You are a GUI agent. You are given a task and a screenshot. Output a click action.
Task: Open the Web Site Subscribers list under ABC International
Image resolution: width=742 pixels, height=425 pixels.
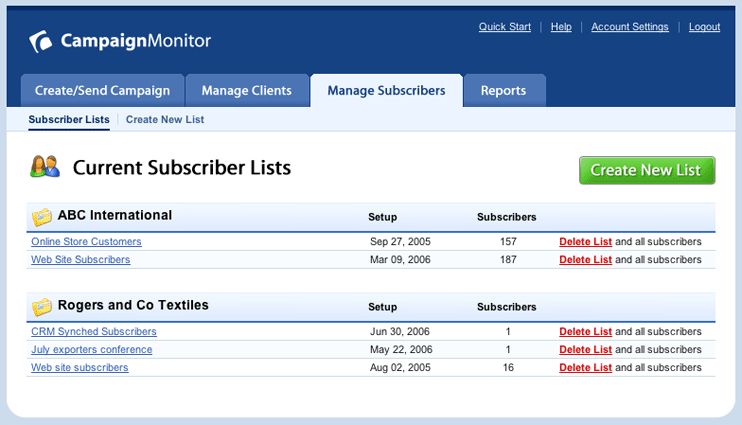pyautogui.click(x=80, y=259)
